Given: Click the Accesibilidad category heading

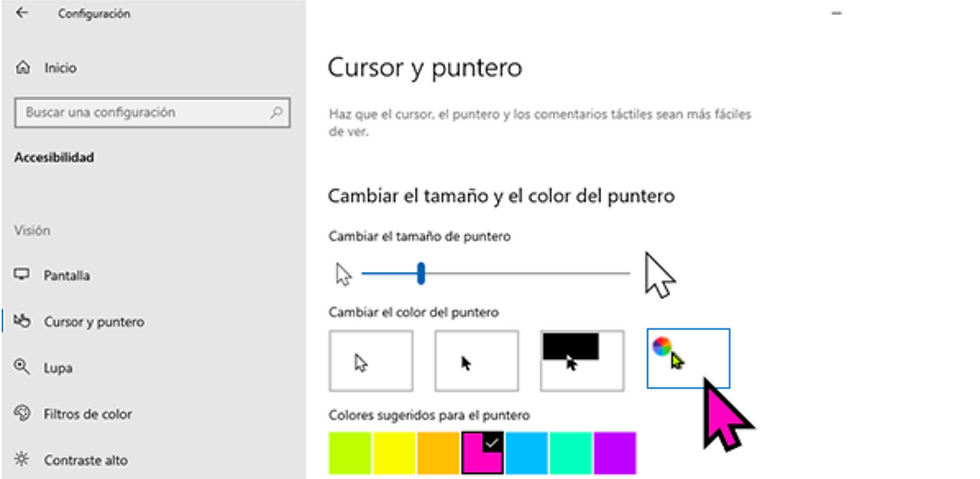Looking at the screenshot, I should (x=54, y=158).
